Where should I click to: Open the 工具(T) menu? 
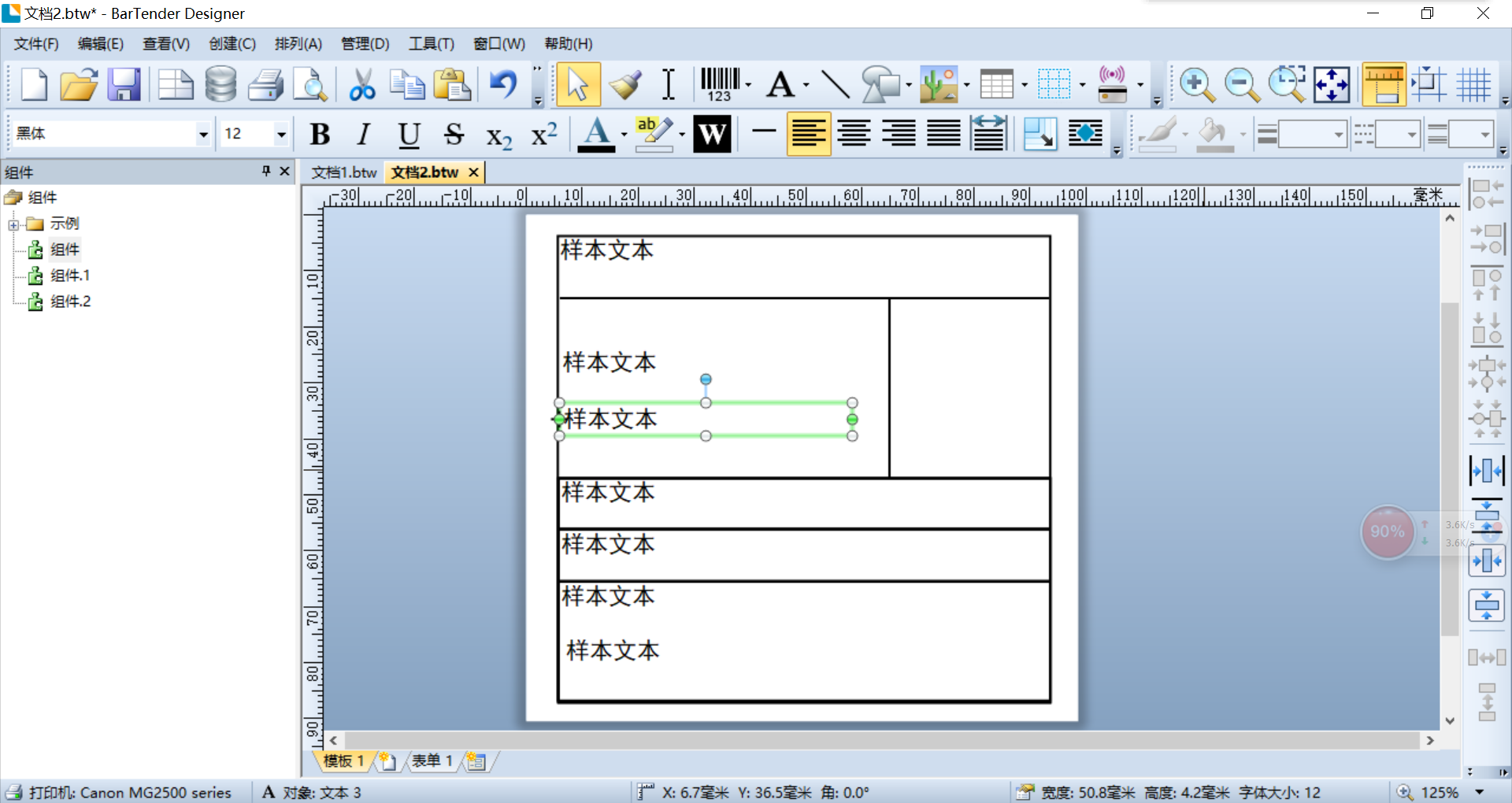(431, 44)
